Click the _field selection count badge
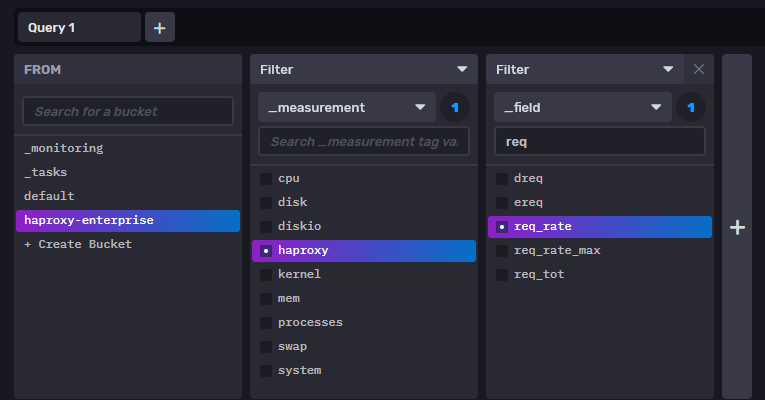This screenshot has width=765, height=400. pyautogui.click(x=691, y=107)
